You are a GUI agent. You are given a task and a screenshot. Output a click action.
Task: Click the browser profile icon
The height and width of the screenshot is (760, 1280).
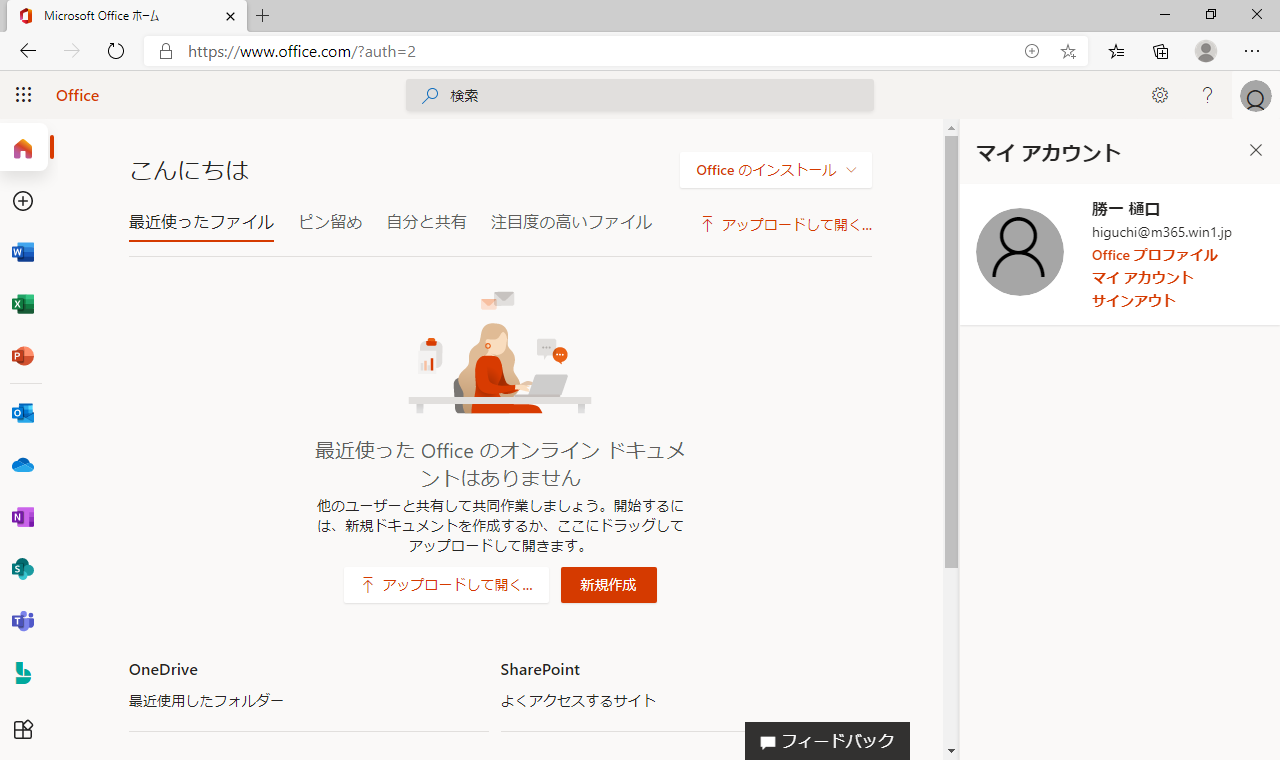pyautogui.click(x=1206, y=51)
